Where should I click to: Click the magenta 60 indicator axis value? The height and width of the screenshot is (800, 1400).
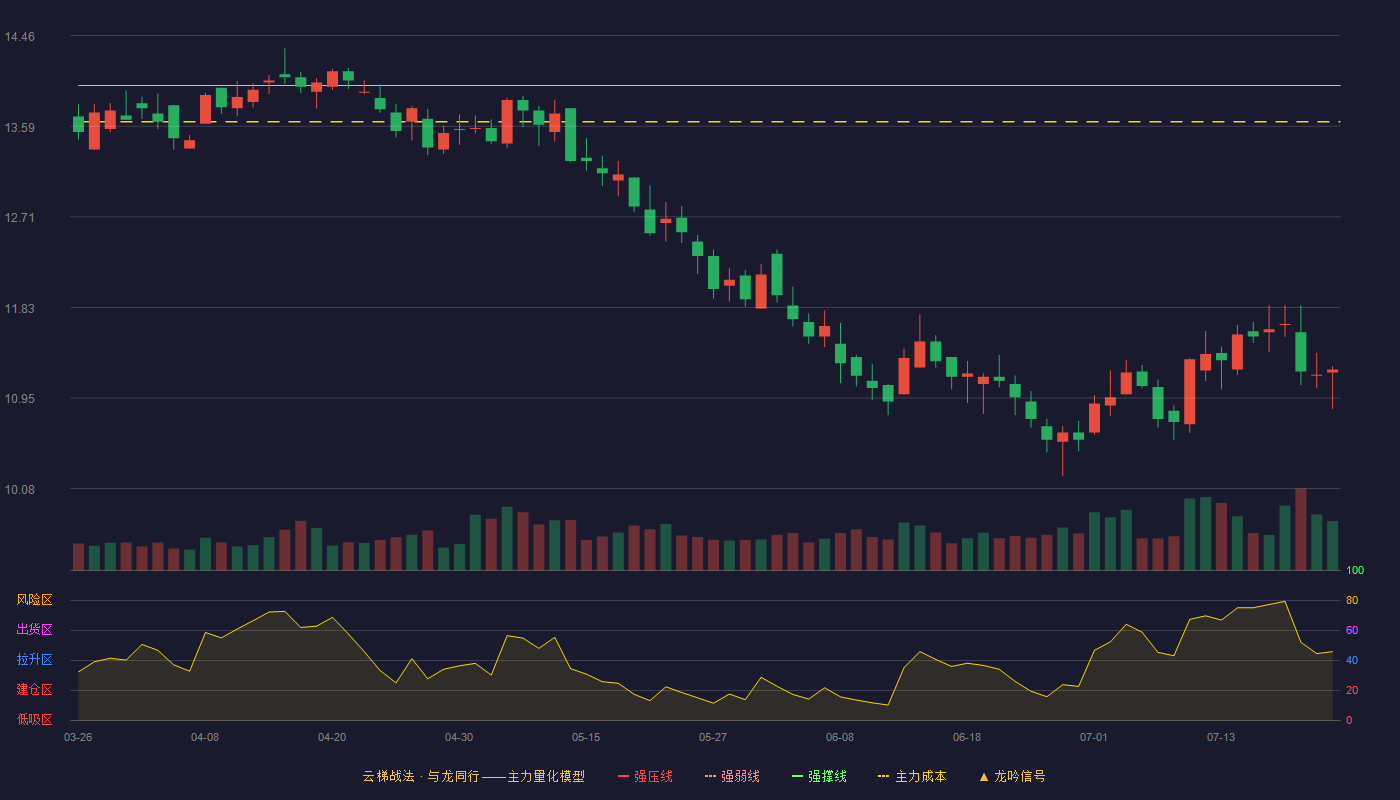pos(1352,631)
